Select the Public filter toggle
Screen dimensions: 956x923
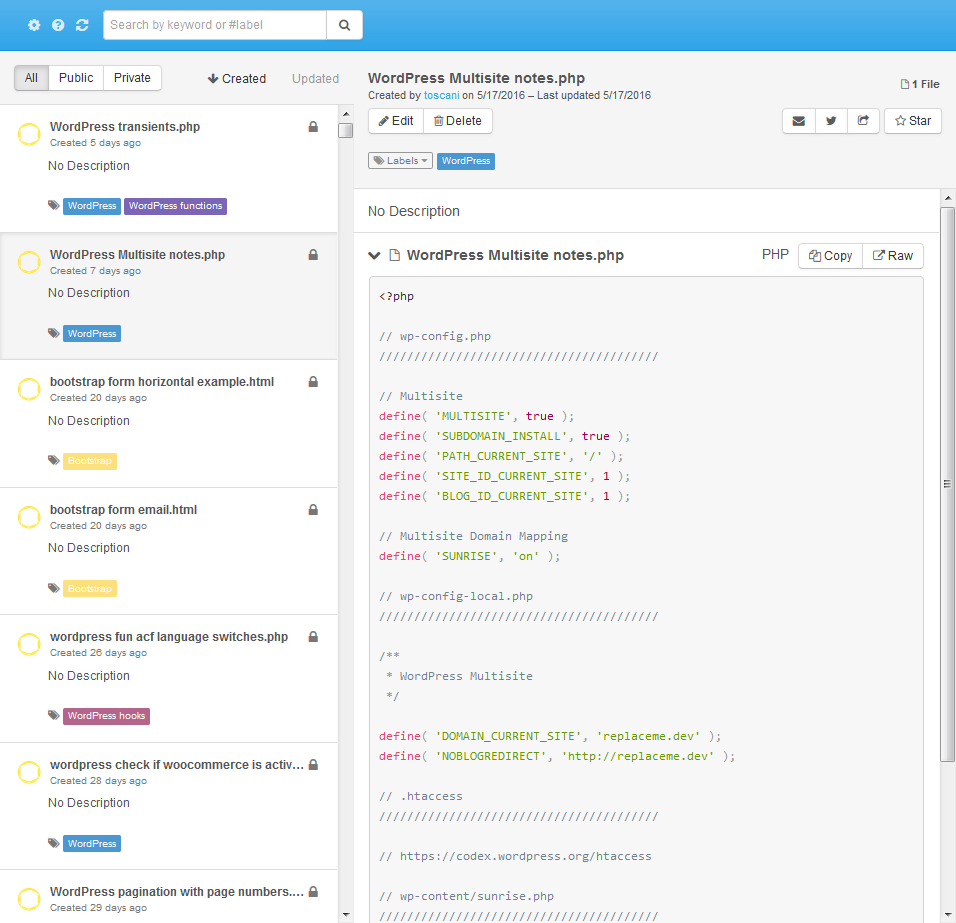76,78
